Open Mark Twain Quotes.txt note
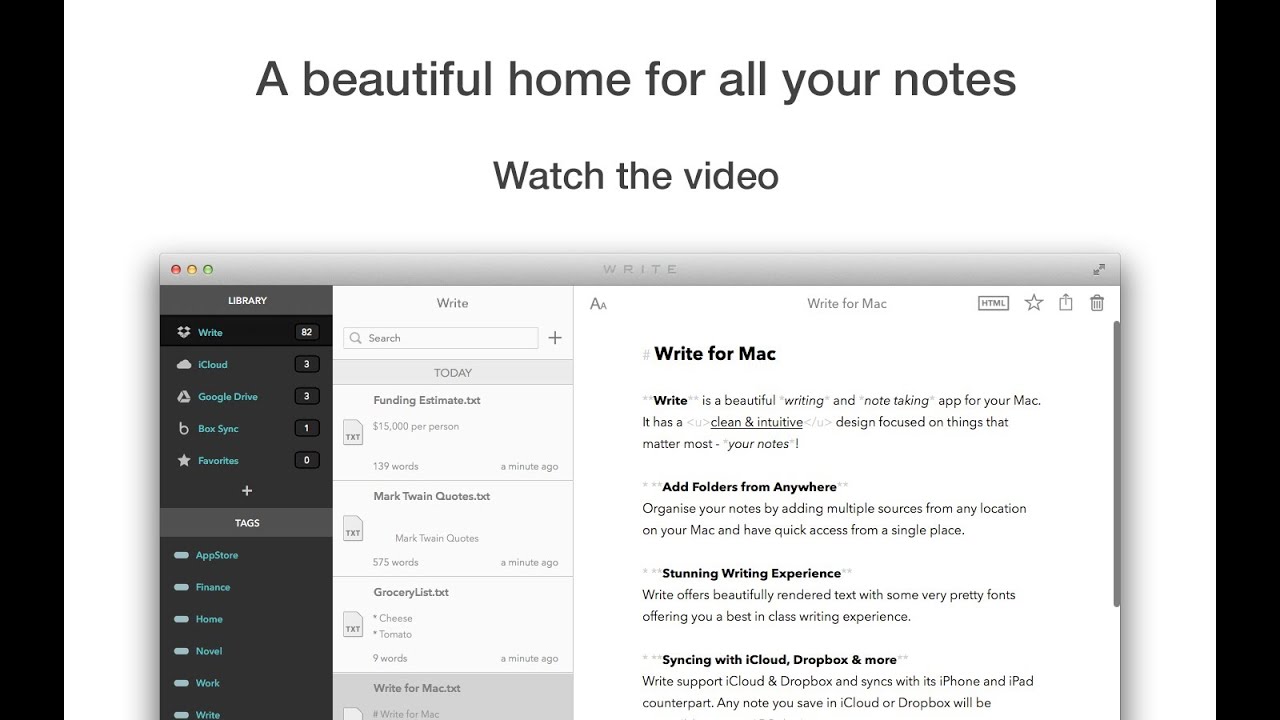 tap(453, 529)
